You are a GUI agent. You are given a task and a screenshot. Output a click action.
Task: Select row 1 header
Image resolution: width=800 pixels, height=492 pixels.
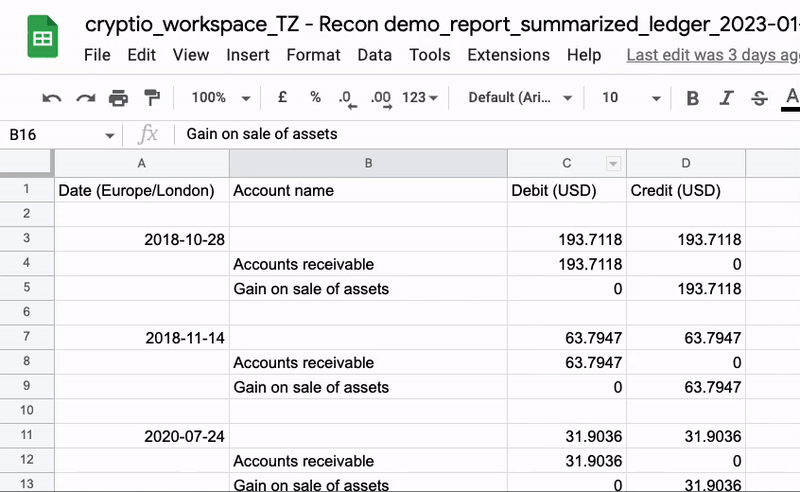[x=27, y=189]
